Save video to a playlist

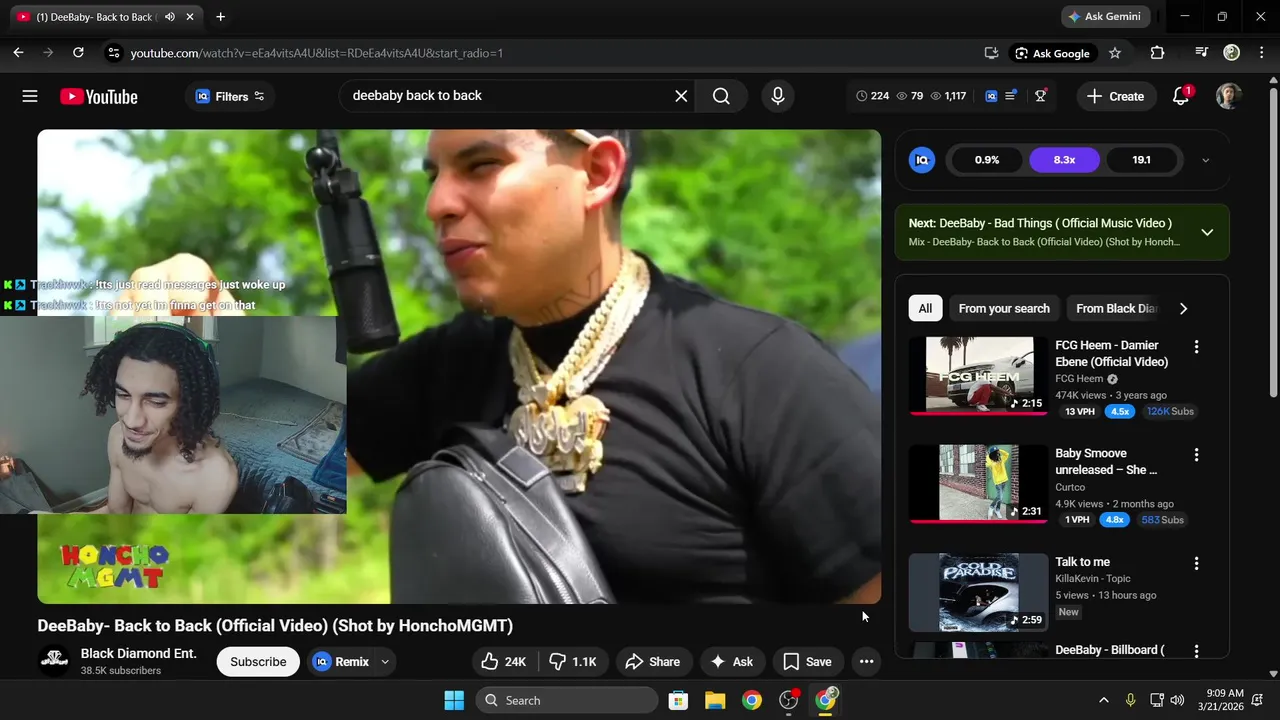click(x=807, y=662)
